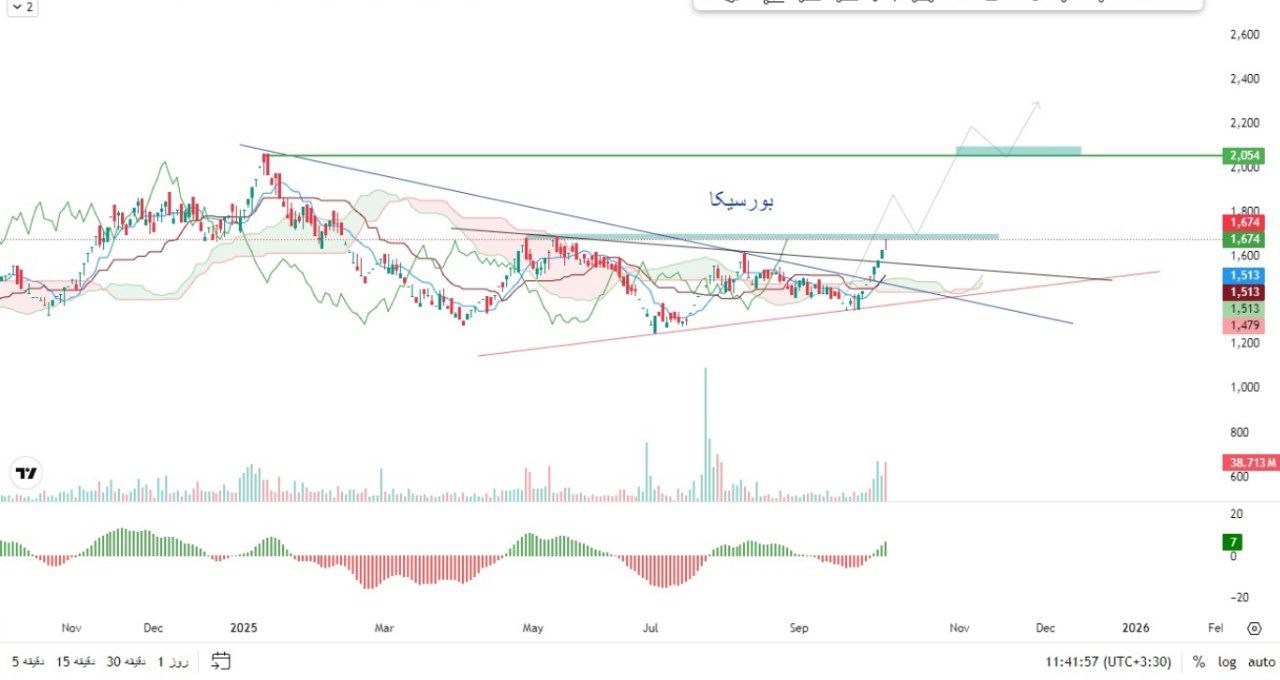This screenshot has height=680, width=1280.
Task: Toggle percent scale mode
Action: pos(1198,662)
